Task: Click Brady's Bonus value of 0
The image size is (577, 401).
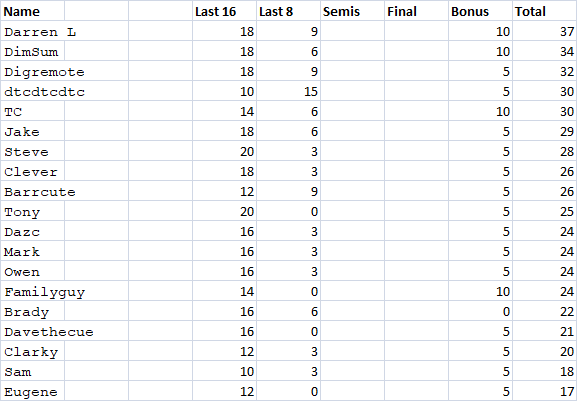Action: (480, 311)
